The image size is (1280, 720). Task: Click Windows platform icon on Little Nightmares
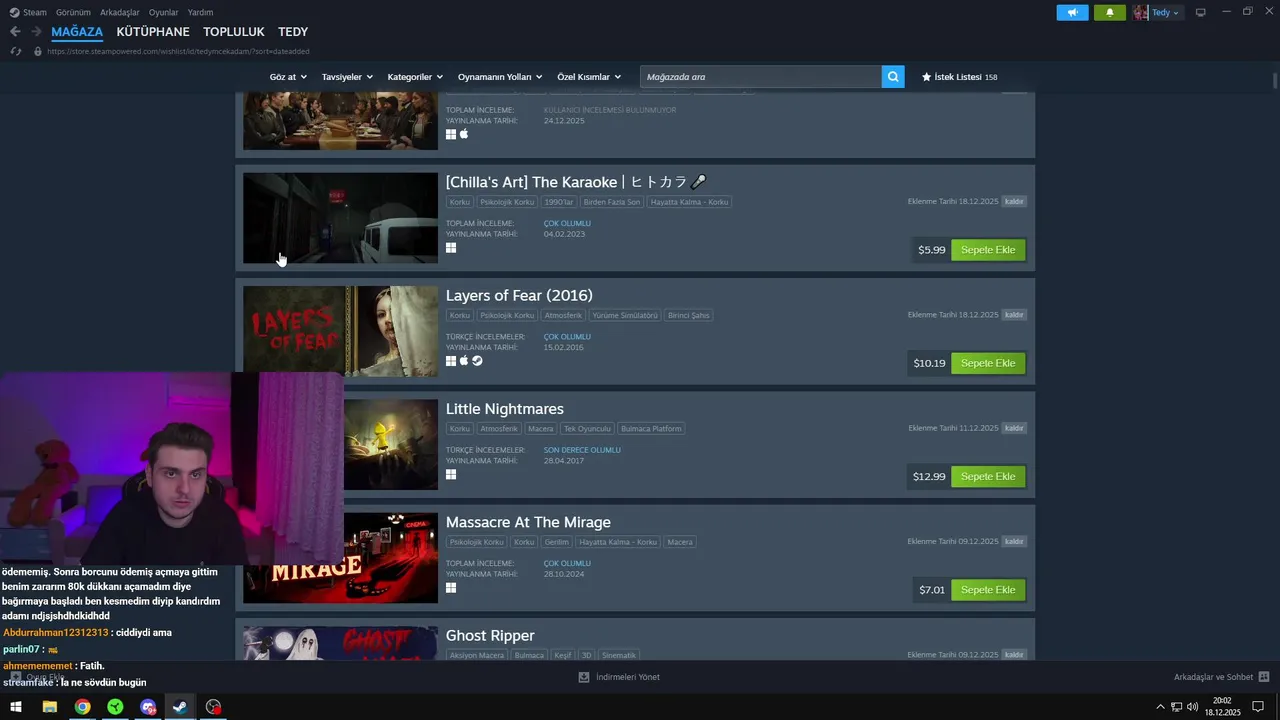point(451,474)
